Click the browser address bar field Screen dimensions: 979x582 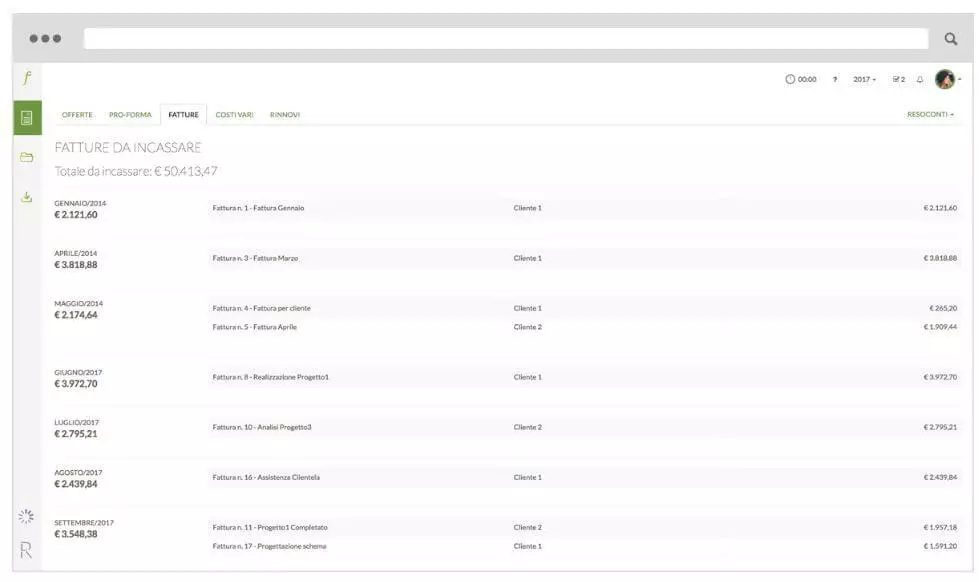pyautogui.click(x=505, y=39)
